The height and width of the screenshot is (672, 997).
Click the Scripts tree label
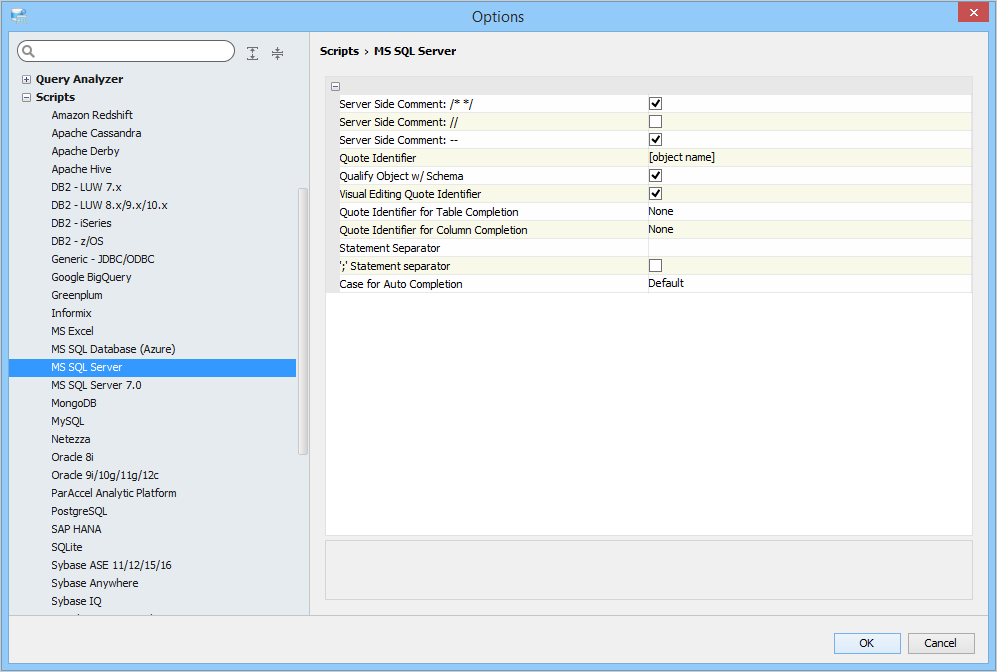[x=55, y=97]
